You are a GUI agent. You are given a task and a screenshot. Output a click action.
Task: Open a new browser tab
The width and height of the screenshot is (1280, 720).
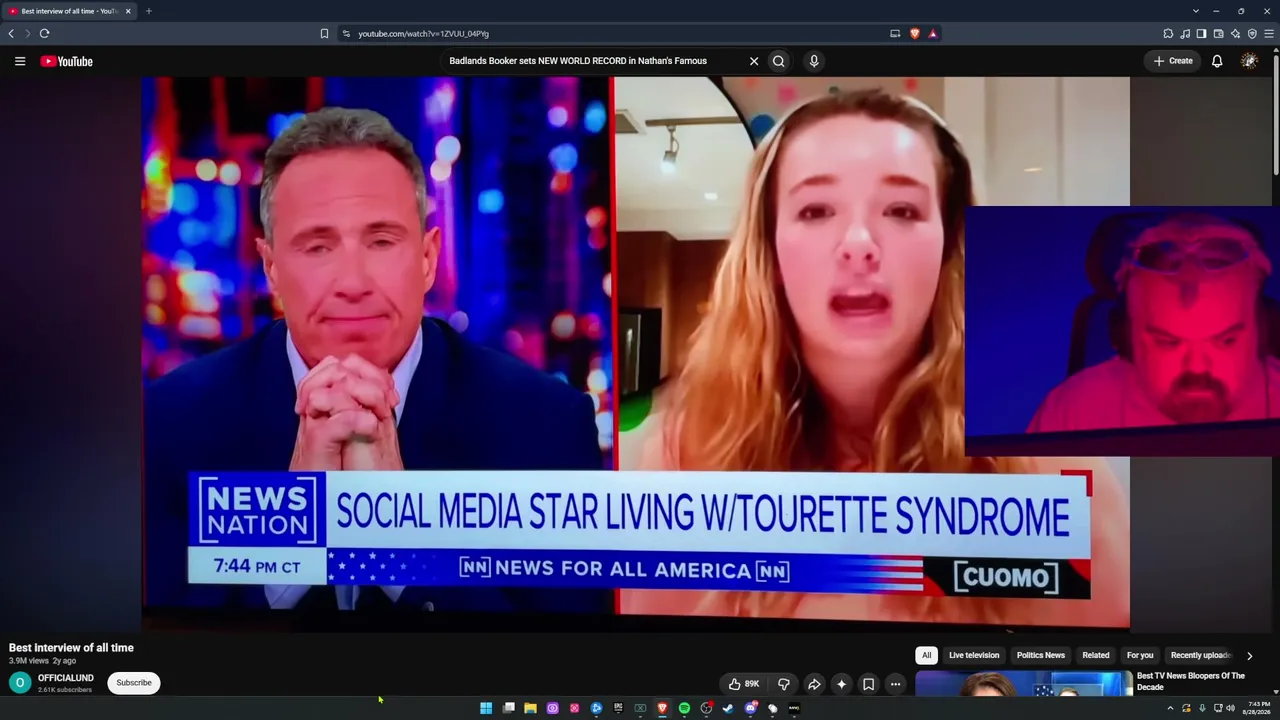[149, 11]
